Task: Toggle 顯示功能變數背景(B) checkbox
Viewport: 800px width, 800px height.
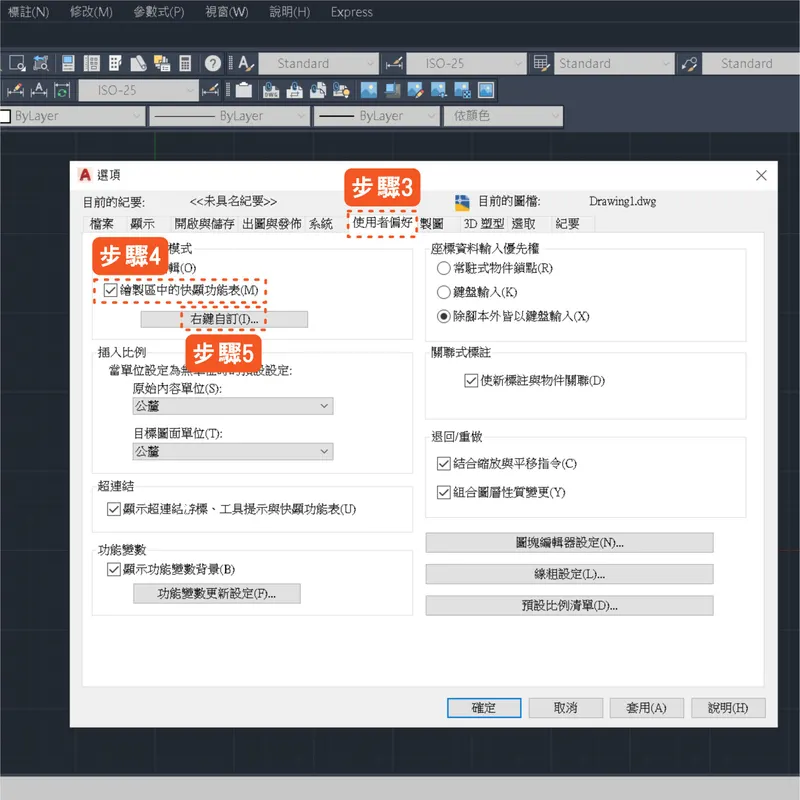Action: (x=113, y=569)
